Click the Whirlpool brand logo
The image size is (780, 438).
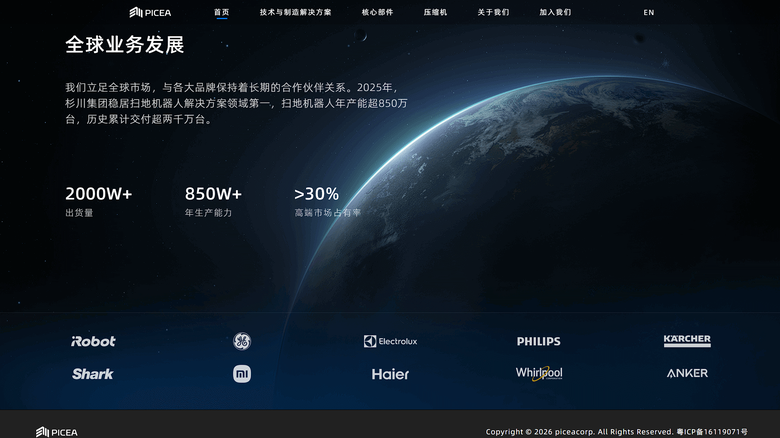coord(539,373)
